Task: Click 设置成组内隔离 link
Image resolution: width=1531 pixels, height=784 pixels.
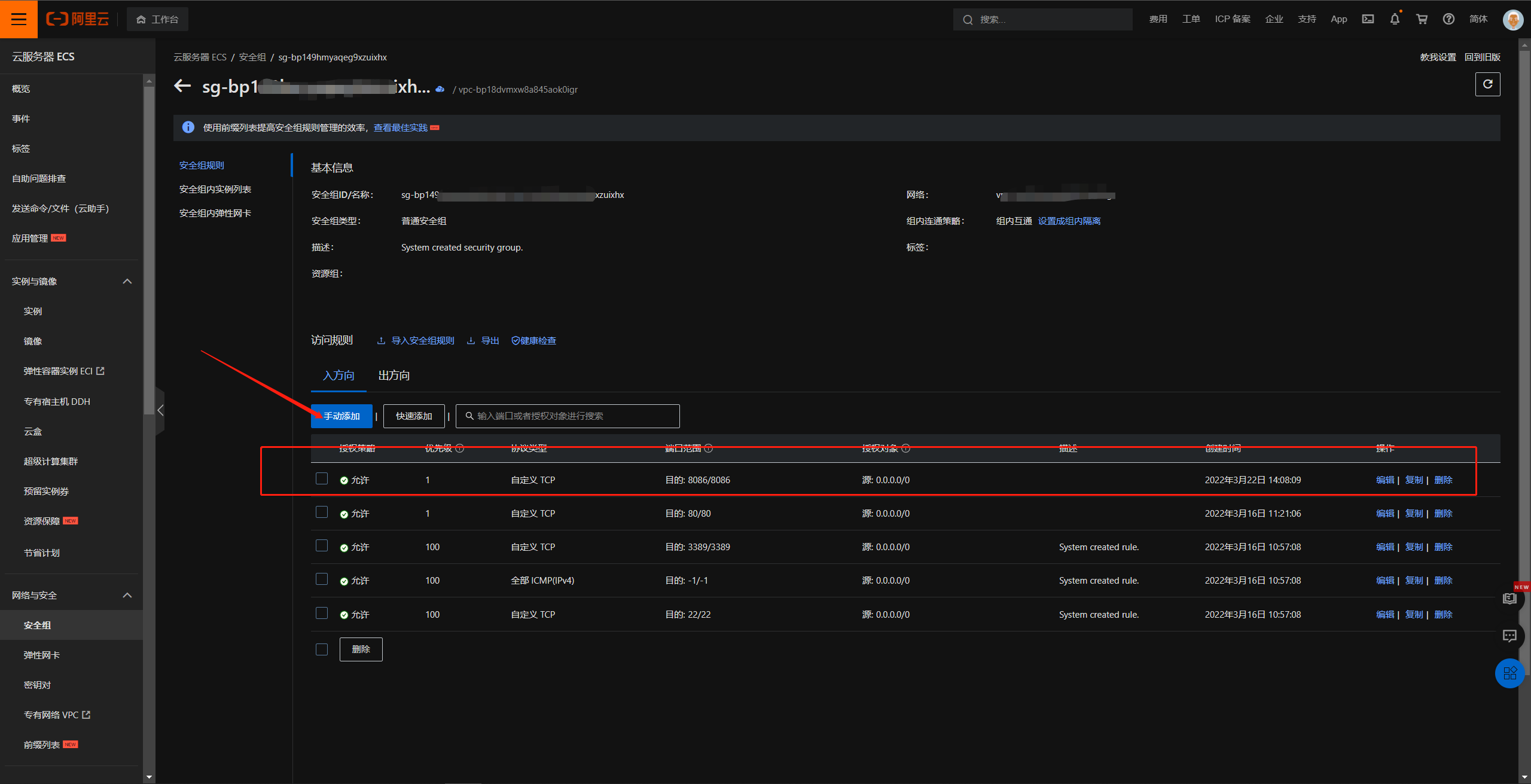Action: pyautogui.click(x=1069, y=221)
